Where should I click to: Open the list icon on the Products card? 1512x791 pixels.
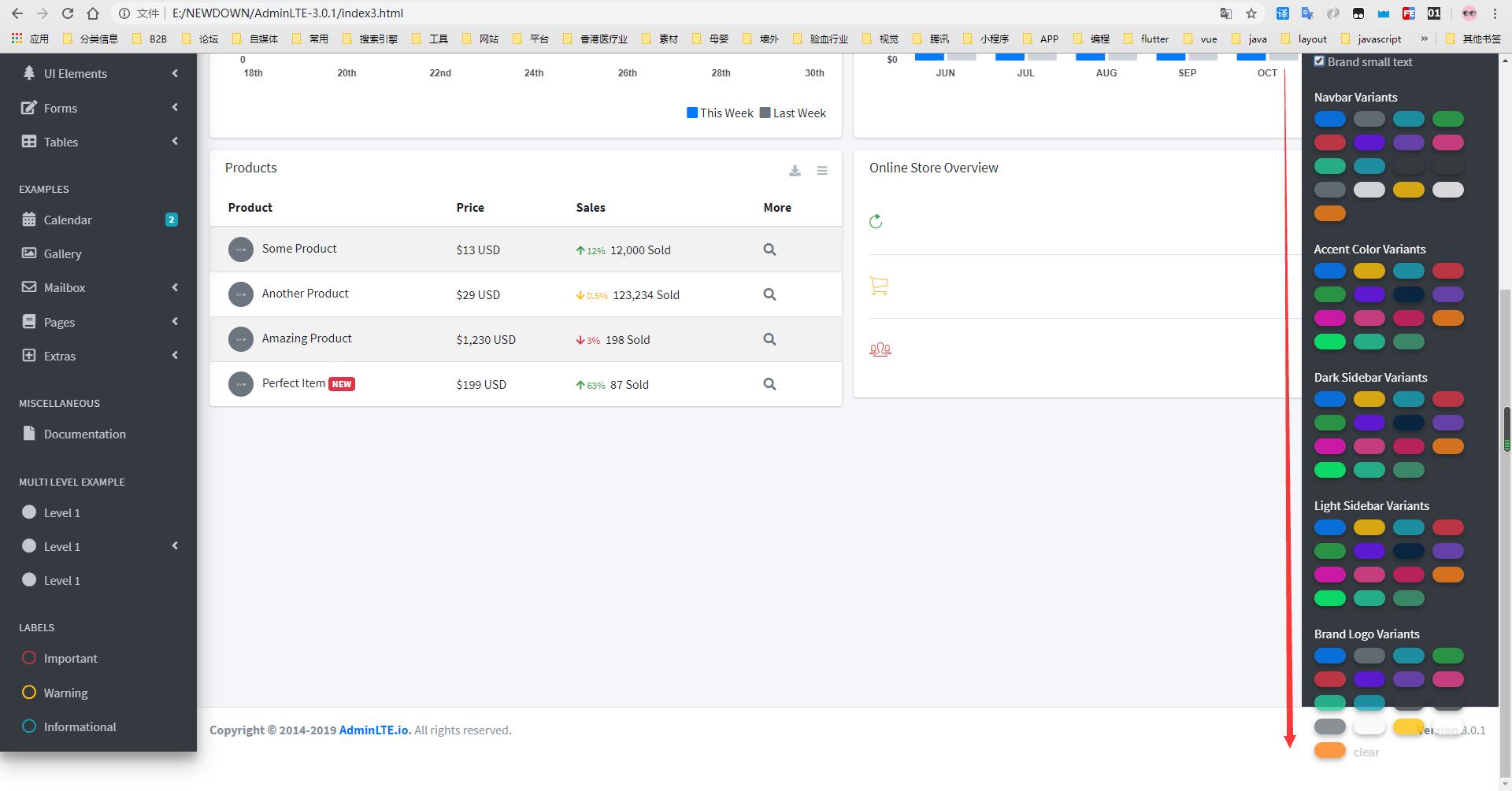822,171
